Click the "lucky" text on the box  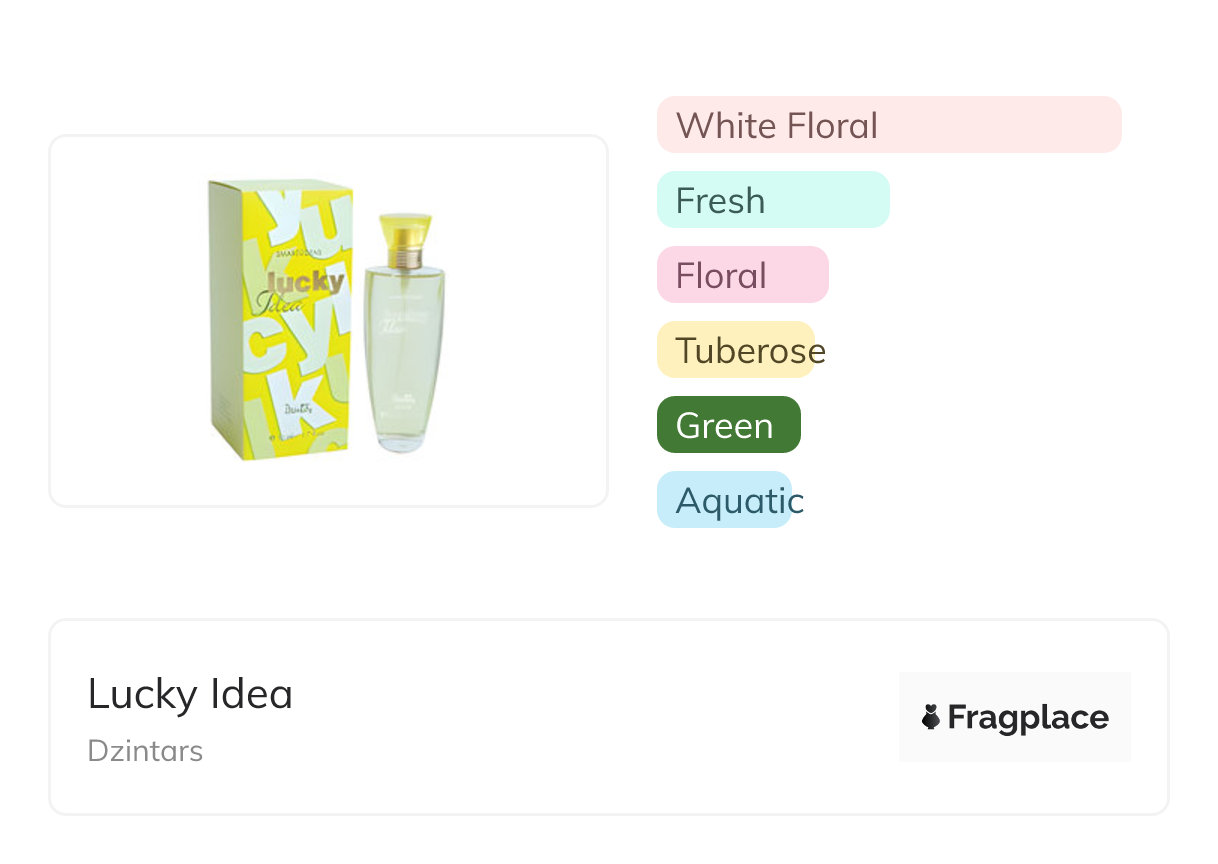[x=306, y=281]
